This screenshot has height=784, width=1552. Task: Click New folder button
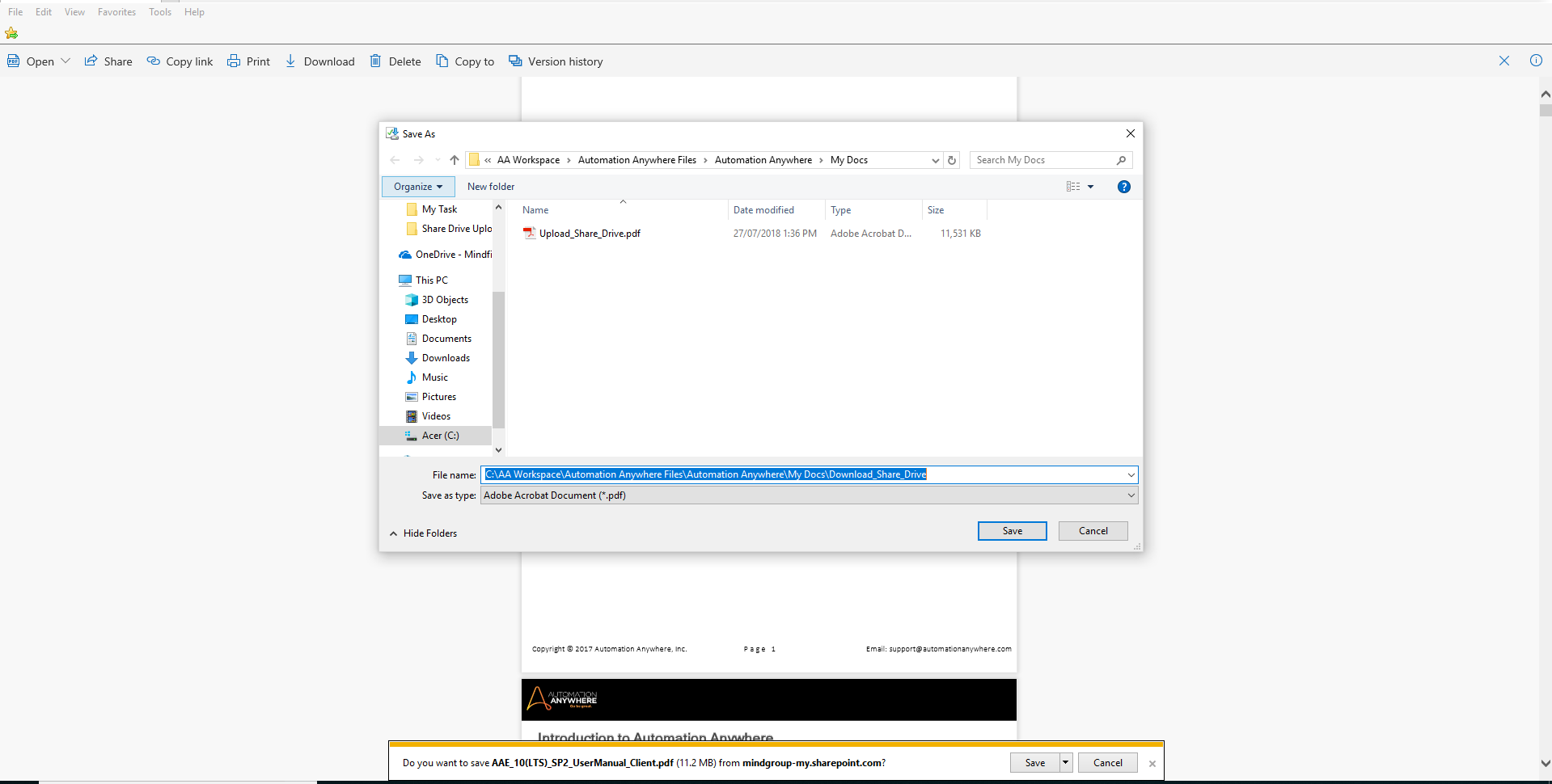click(x=491, y=187)
